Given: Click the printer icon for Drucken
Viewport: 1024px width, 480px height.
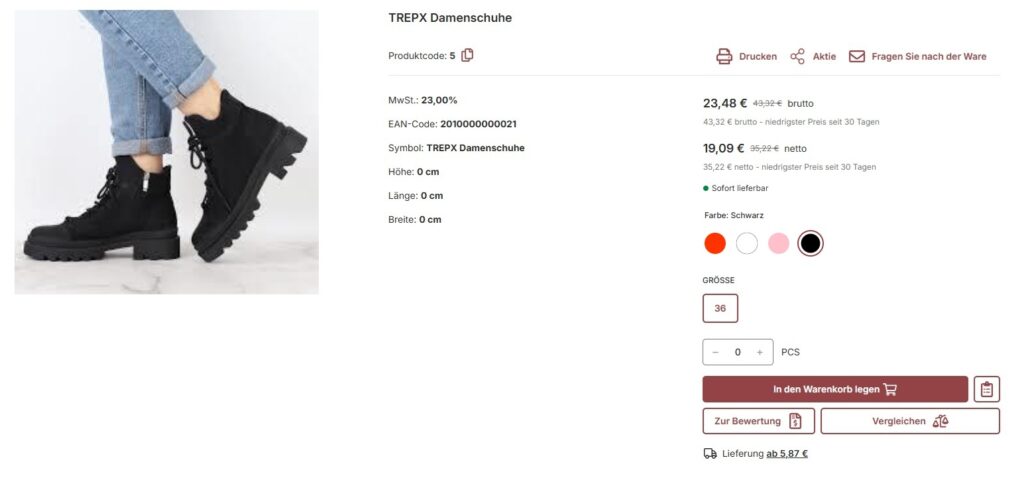Looking at the screenshot, I should [x=724, y=56].
